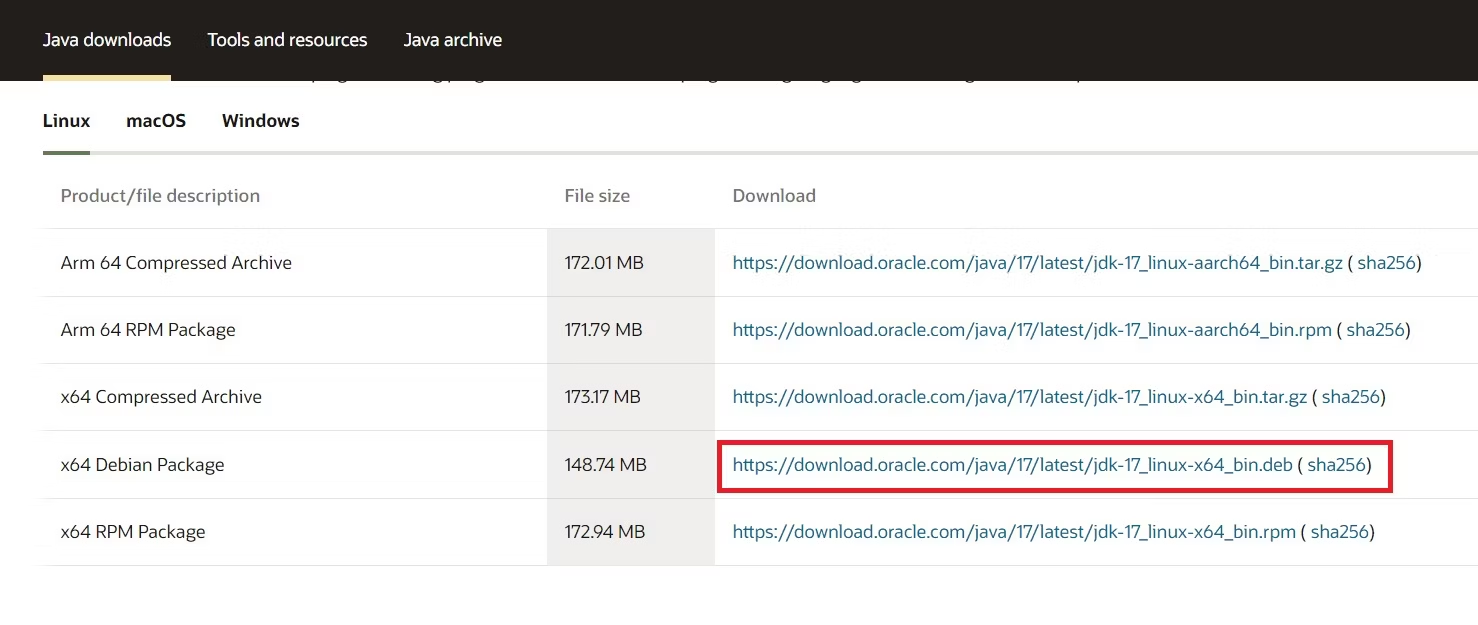Click the 'Arm 64 Compressed Archive' description
This screenshot has height=625, width=1478.
tap(176, 263)
